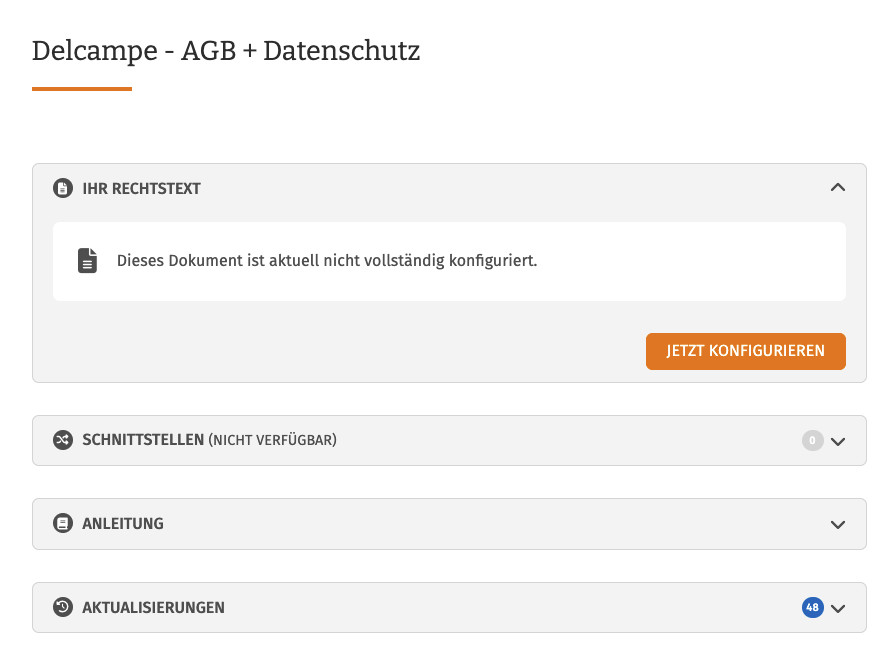The width and height of the screenshot is (890, 670).
Task: Click the shuffle icon beside SCHNITTSTELLEN
Action: click(x=62, y=440)
